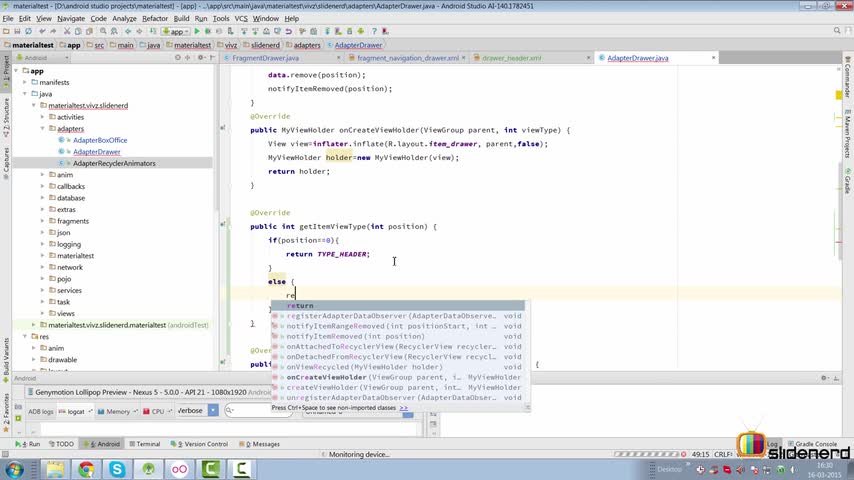Collapse the adapters folder in project tree
Screen dimensions: 854x480
pos(44,129)
